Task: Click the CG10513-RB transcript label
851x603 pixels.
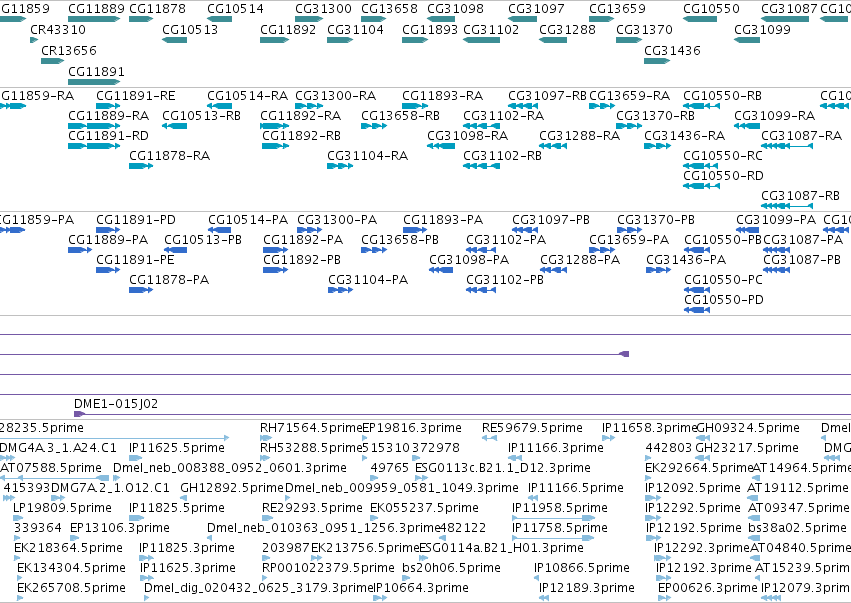Action: pos(201,116)
